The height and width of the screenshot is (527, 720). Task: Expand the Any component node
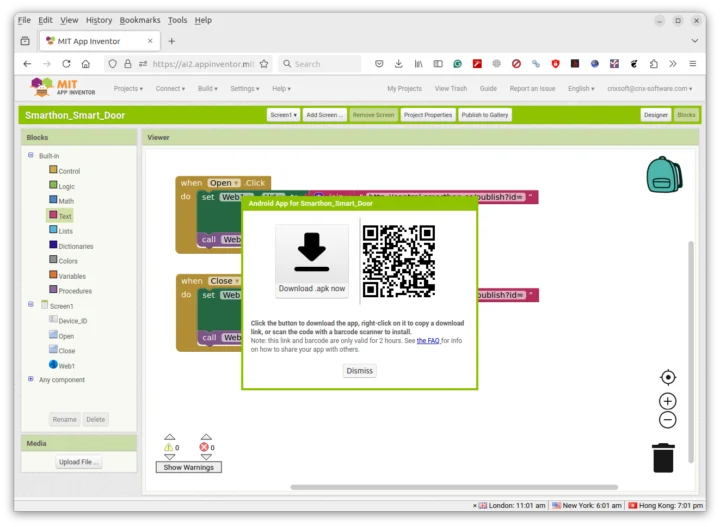pos(31,379)
